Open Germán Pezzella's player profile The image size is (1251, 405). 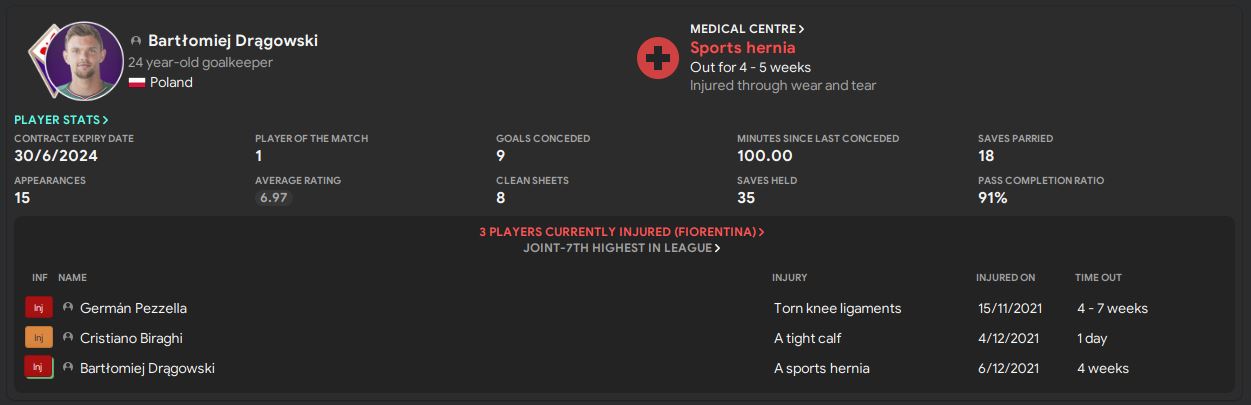click(133, 308)
